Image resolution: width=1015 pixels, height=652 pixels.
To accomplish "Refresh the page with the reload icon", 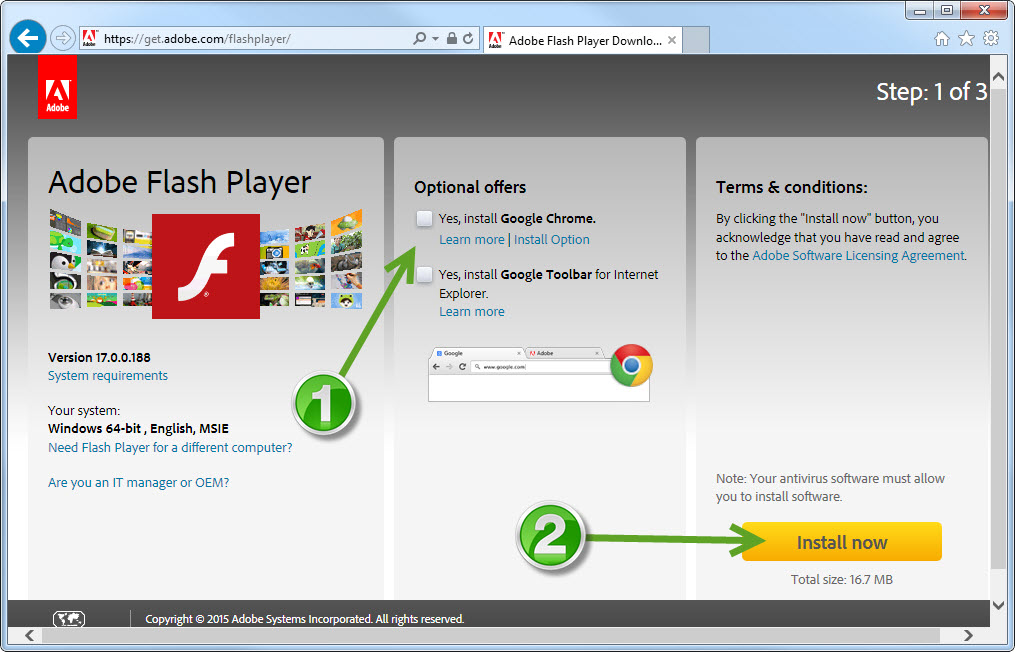I will (x=468, y=39).
